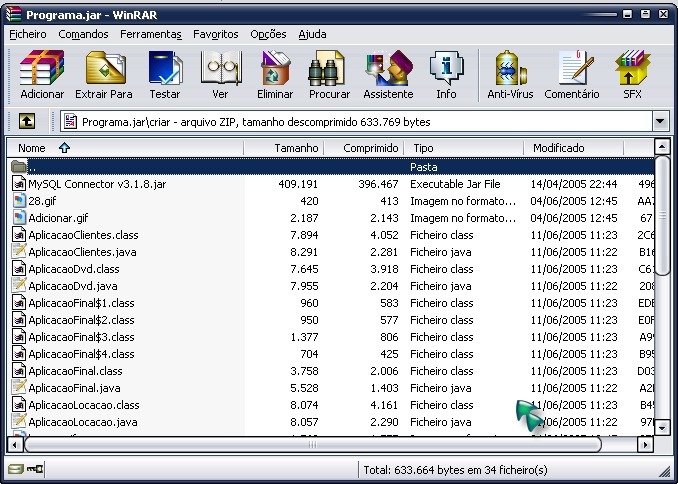Click the key password icon in status bar

pyautogui.click(x=35, y=469)
